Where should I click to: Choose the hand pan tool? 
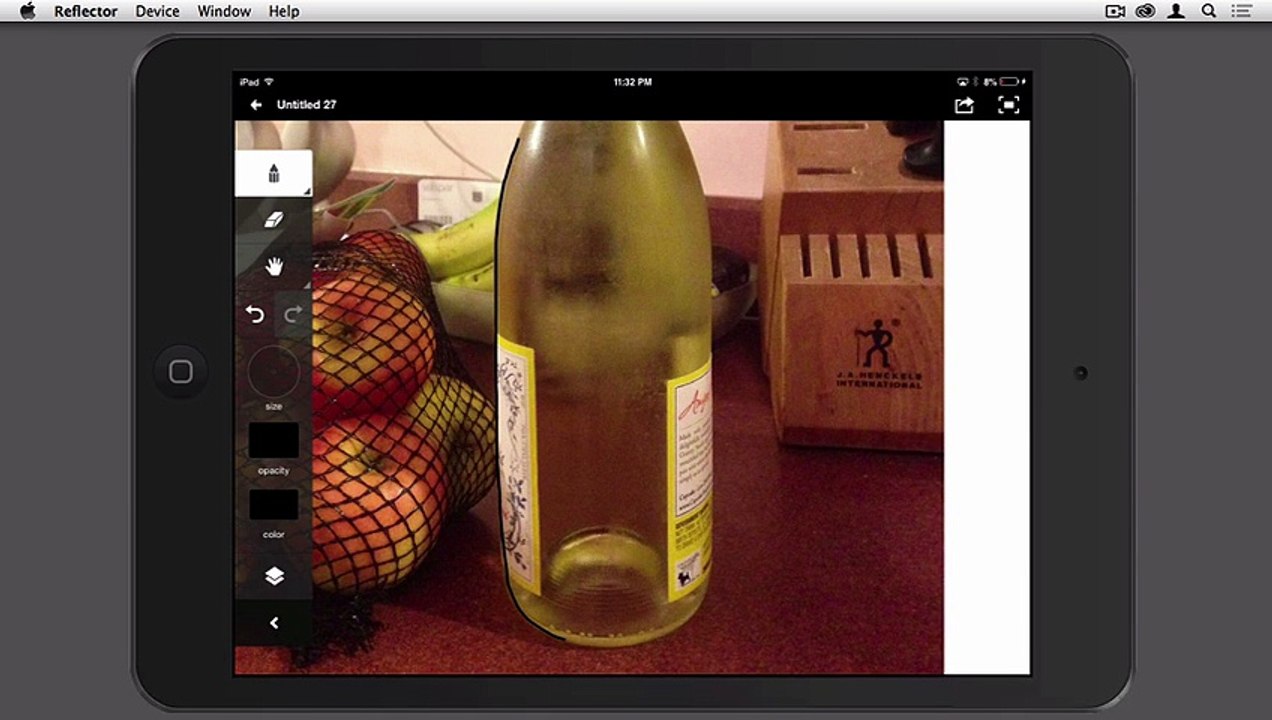click(x=273, y=266)
